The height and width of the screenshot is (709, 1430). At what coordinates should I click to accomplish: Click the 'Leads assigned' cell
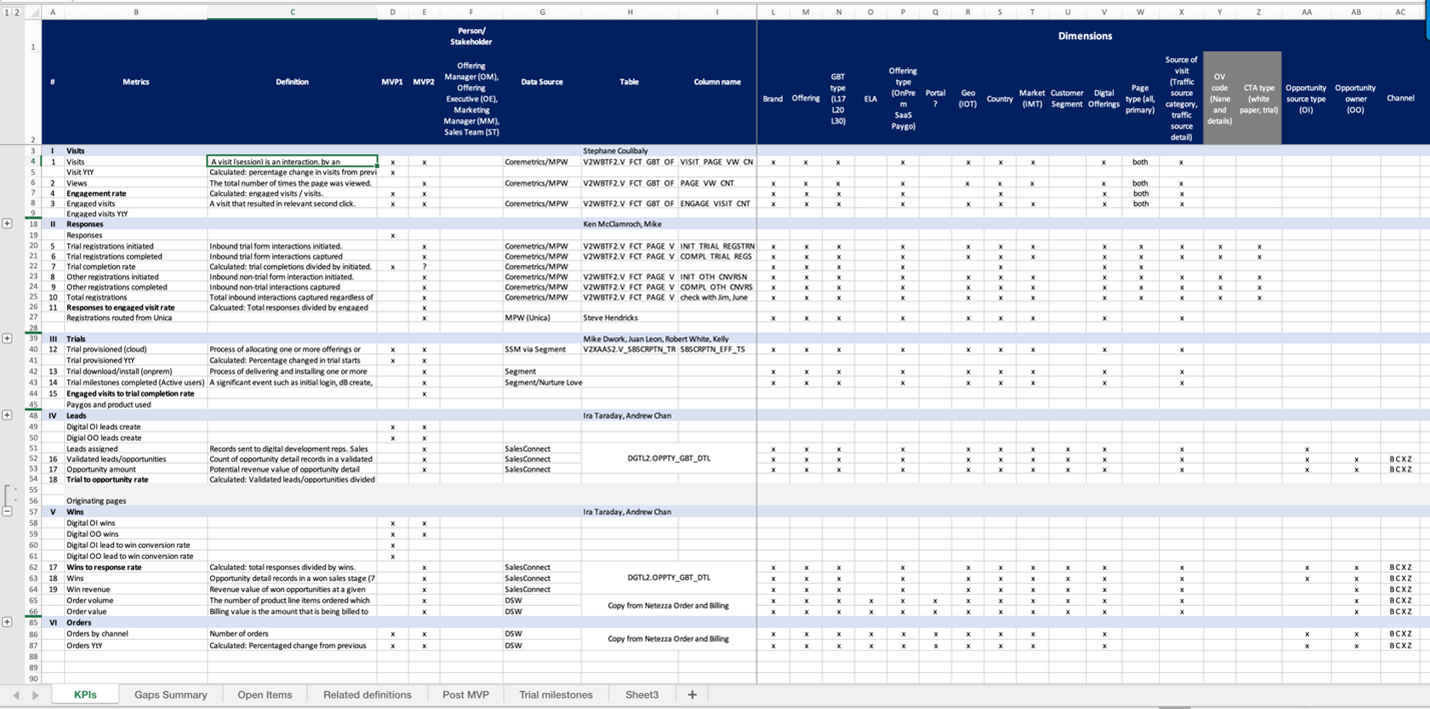point(136,449)
